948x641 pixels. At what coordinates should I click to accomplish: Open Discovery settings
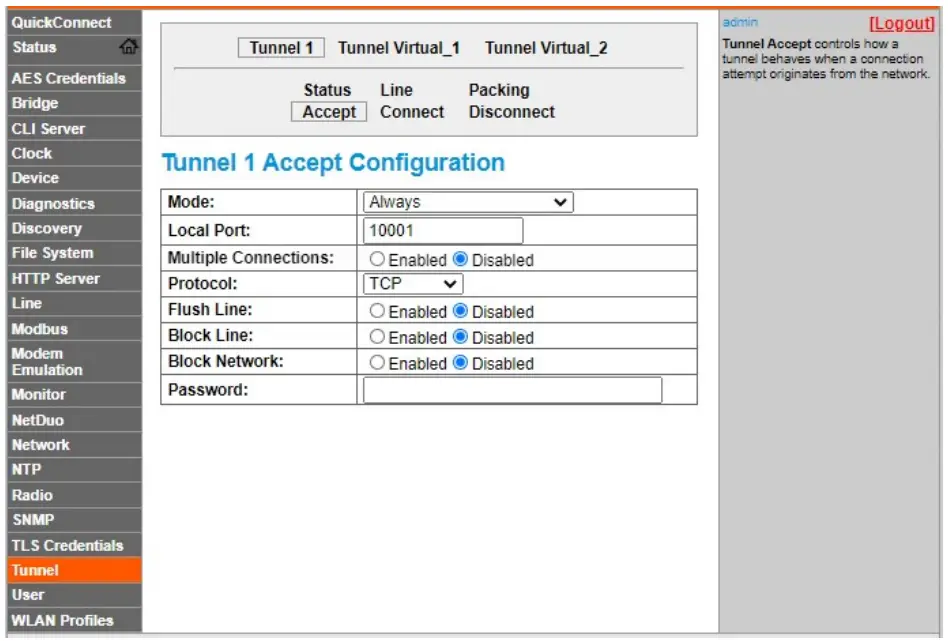coord(74,229)
